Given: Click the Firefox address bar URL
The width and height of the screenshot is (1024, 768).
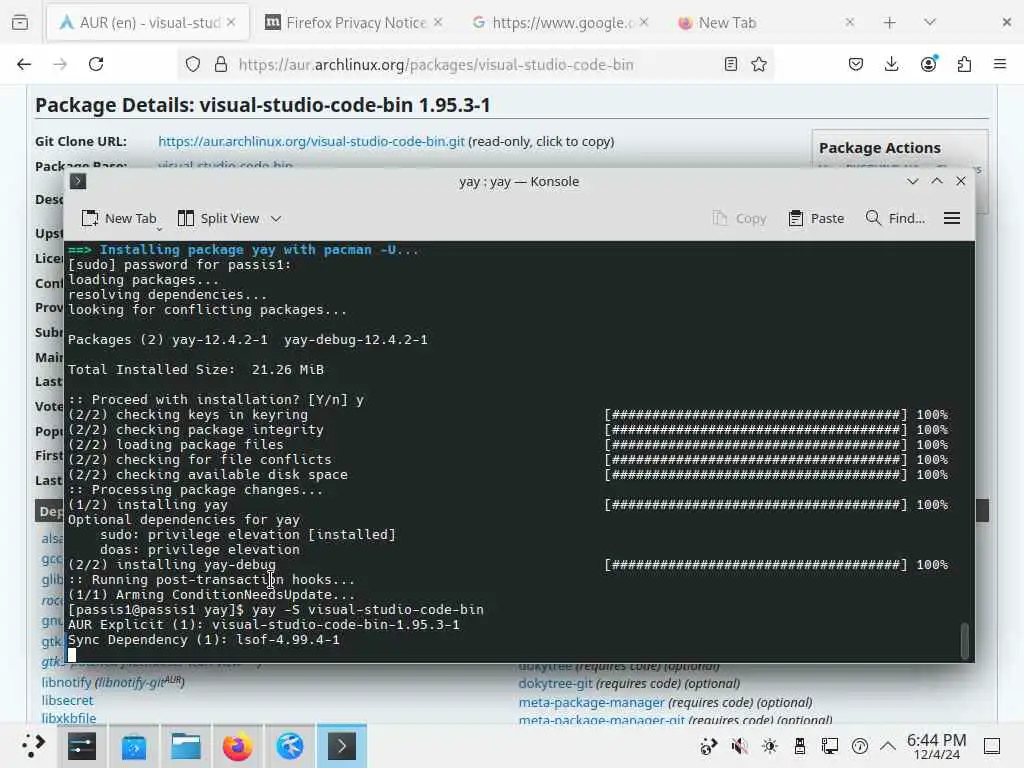Looking at the screenshot, I should (436, 65).
